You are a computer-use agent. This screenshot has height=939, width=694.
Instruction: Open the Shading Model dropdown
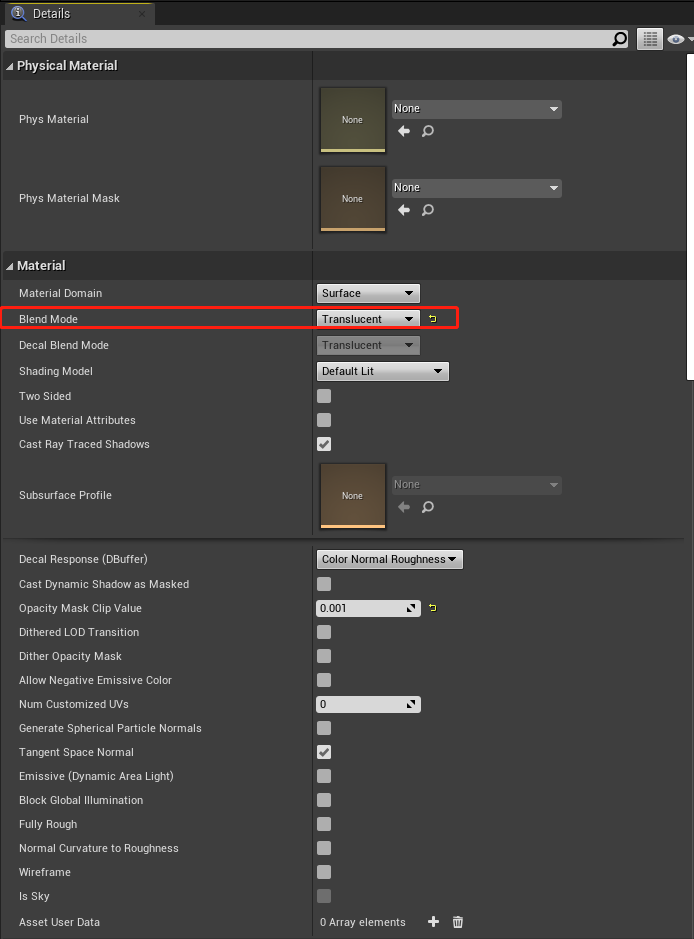[383, 370]
